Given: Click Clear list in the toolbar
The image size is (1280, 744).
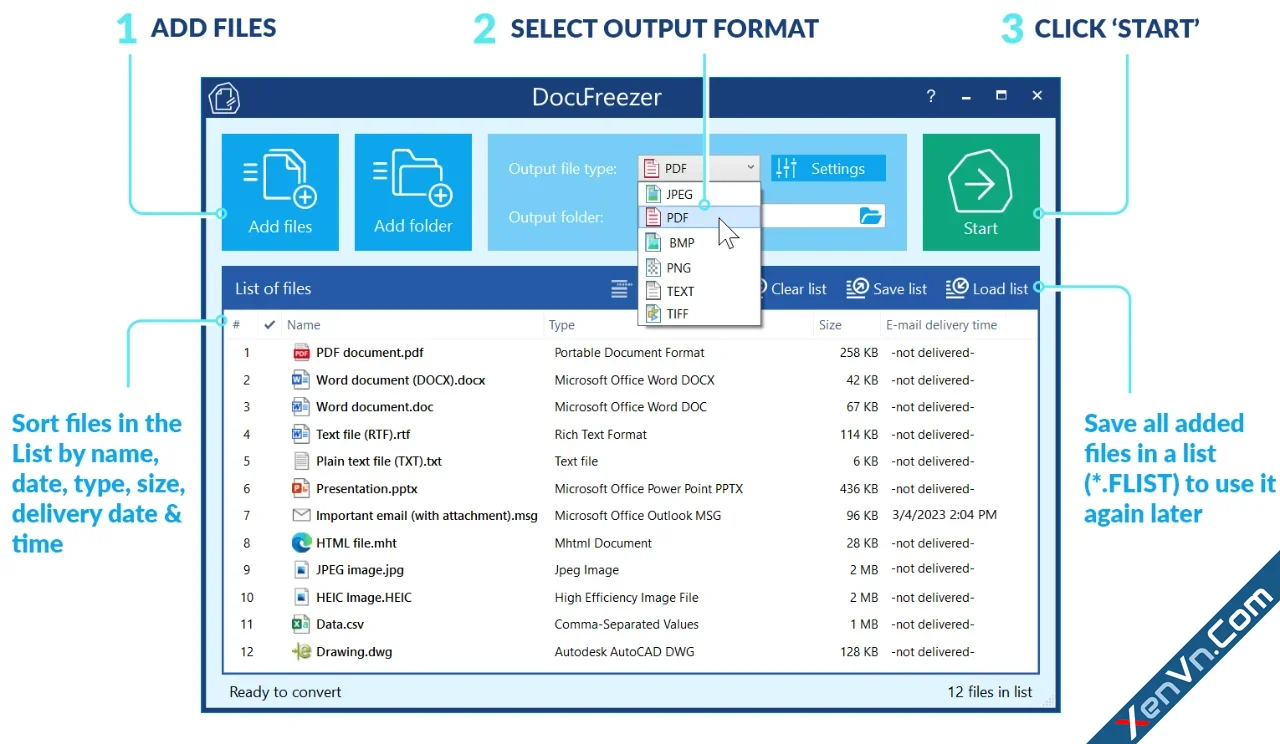Looking at the screenshot, I should coord(798,289).
